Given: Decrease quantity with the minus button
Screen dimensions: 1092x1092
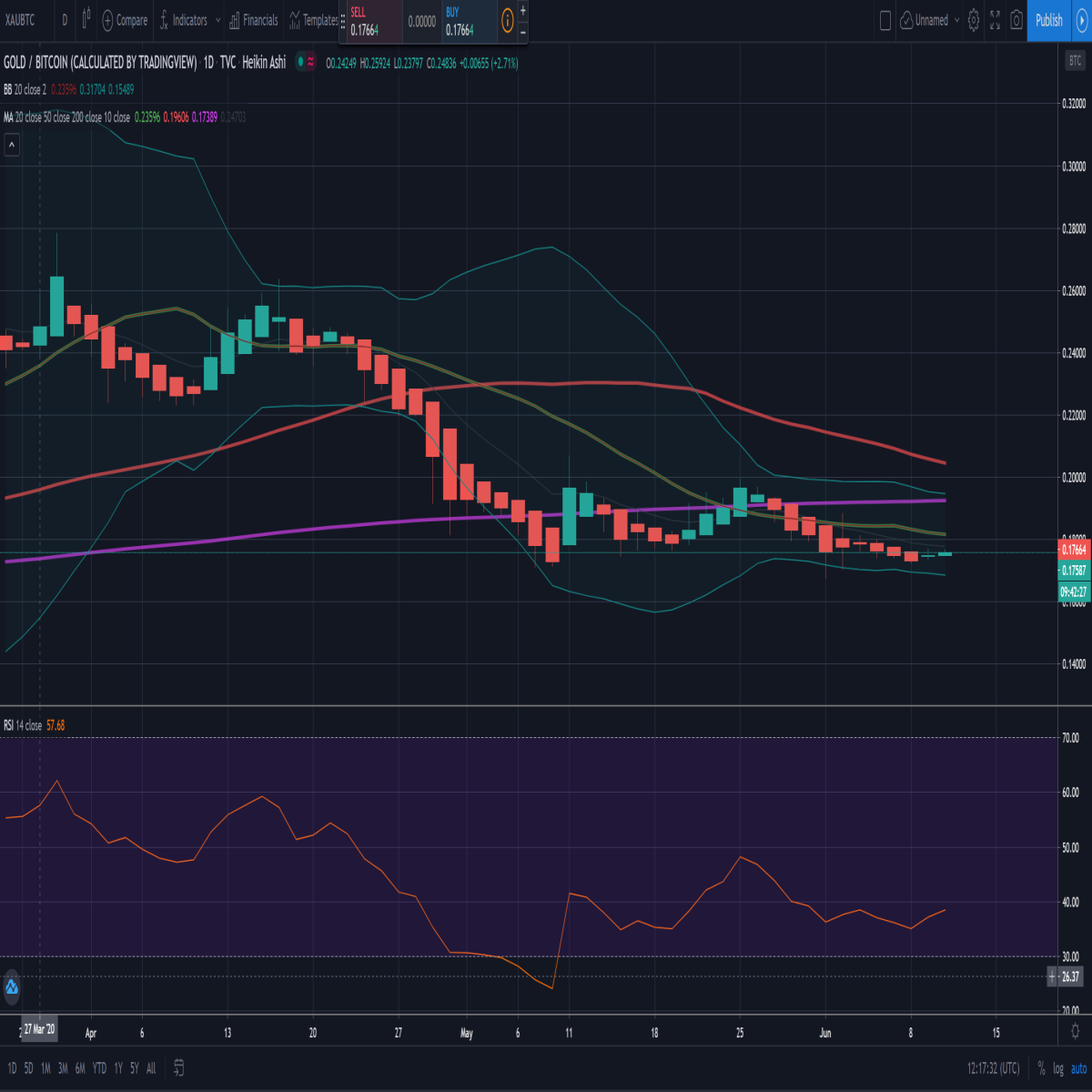Looking at the screenshot, I should tap(523, 33).
